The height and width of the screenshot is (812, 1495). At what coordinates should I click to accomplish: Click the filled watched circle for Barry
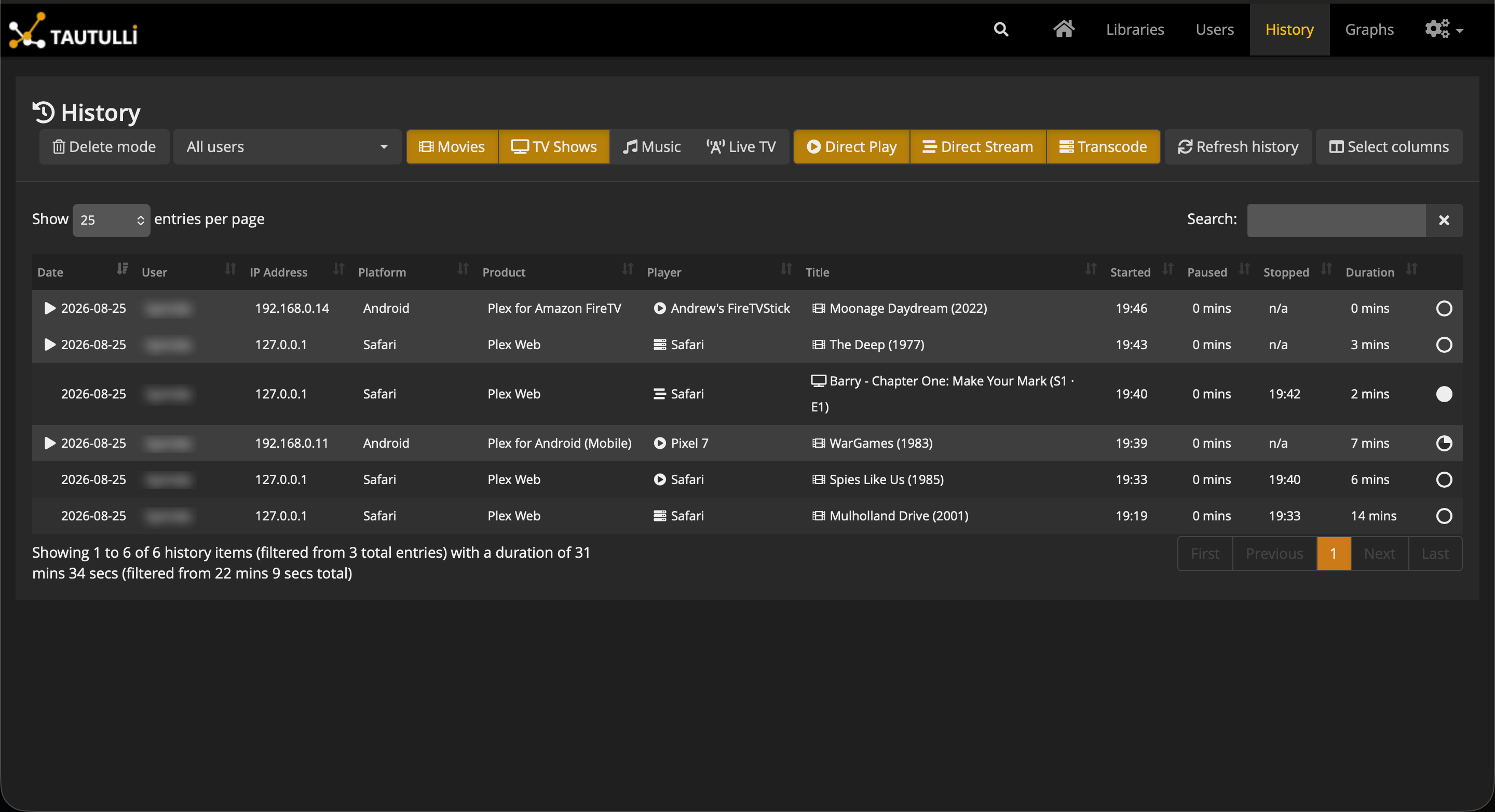pos(1444,394)
